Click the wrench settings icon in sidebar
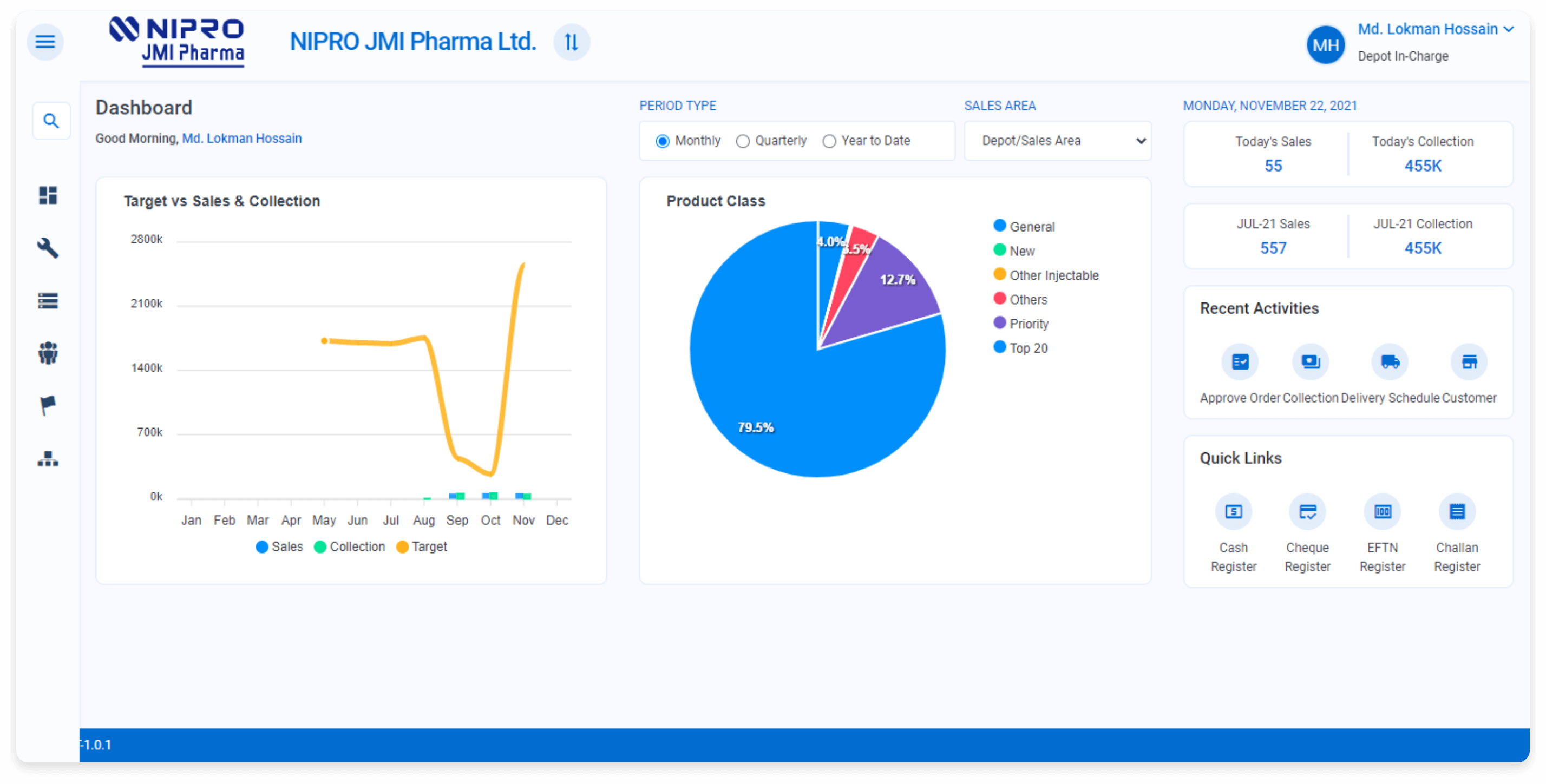 48,248
